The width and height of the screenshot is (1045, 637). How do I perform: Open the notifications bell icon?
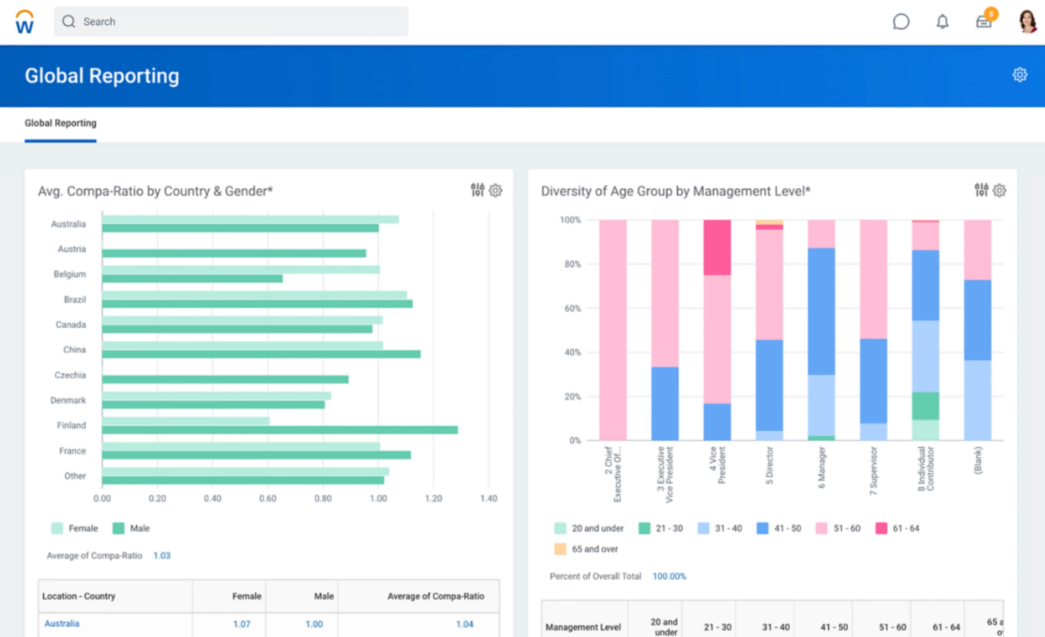942,22
